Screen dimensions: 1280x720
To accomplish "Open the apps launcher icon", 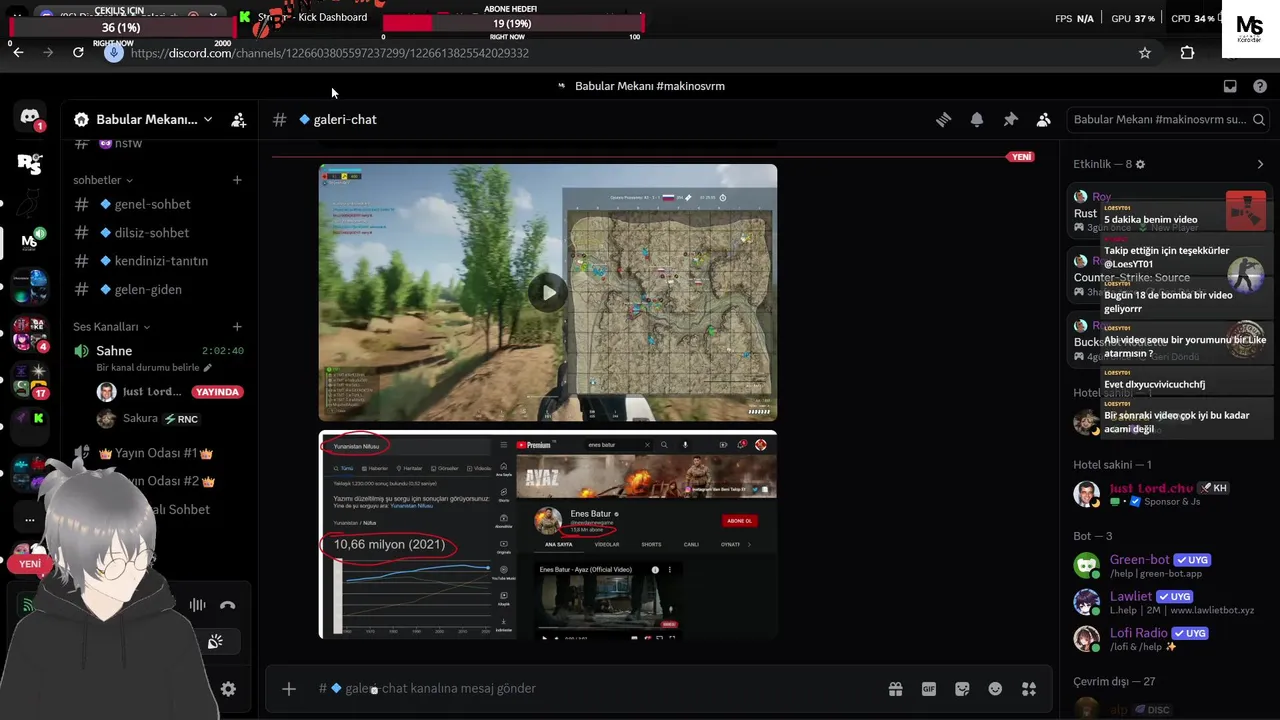I will 1029,689.
